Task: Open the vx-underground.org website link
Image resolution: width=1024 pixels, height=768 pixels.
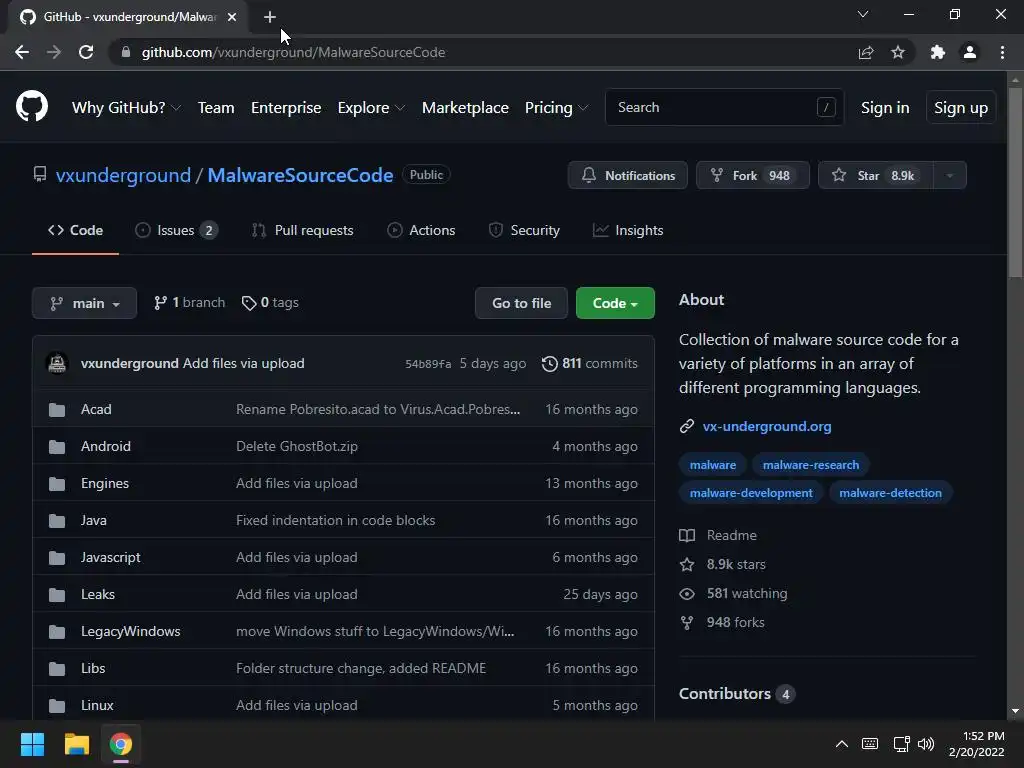Action: click(x=767, y=426)
